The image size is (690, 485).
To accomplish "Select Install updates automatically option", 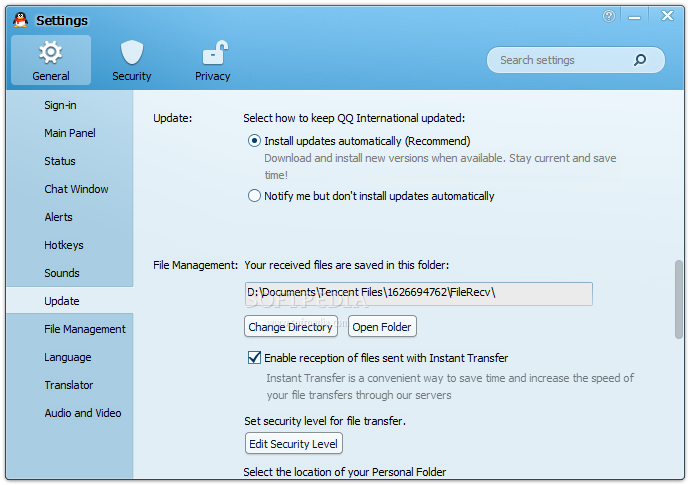I will coord(255,141).
